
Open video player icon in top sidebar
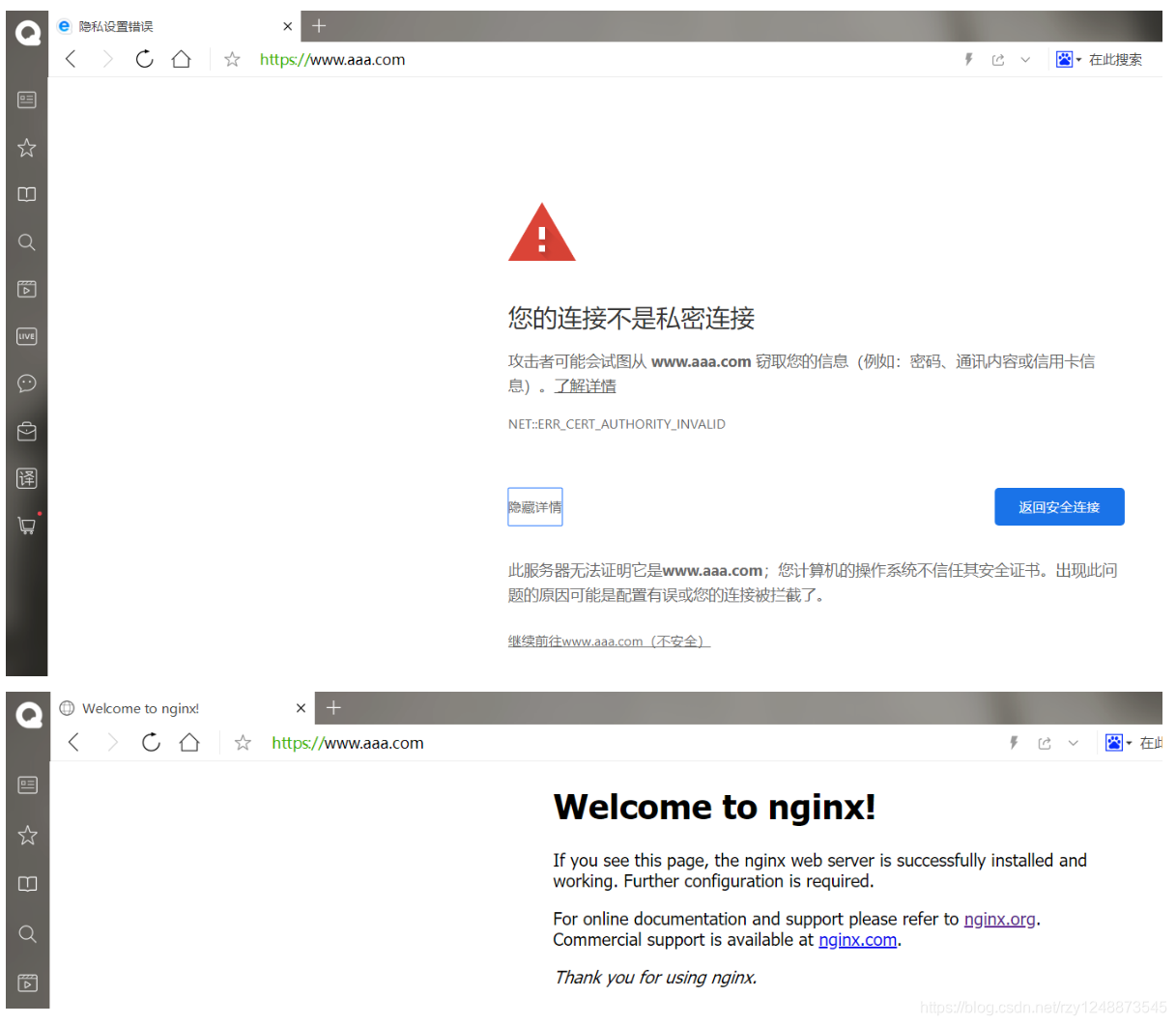[27, 289]
